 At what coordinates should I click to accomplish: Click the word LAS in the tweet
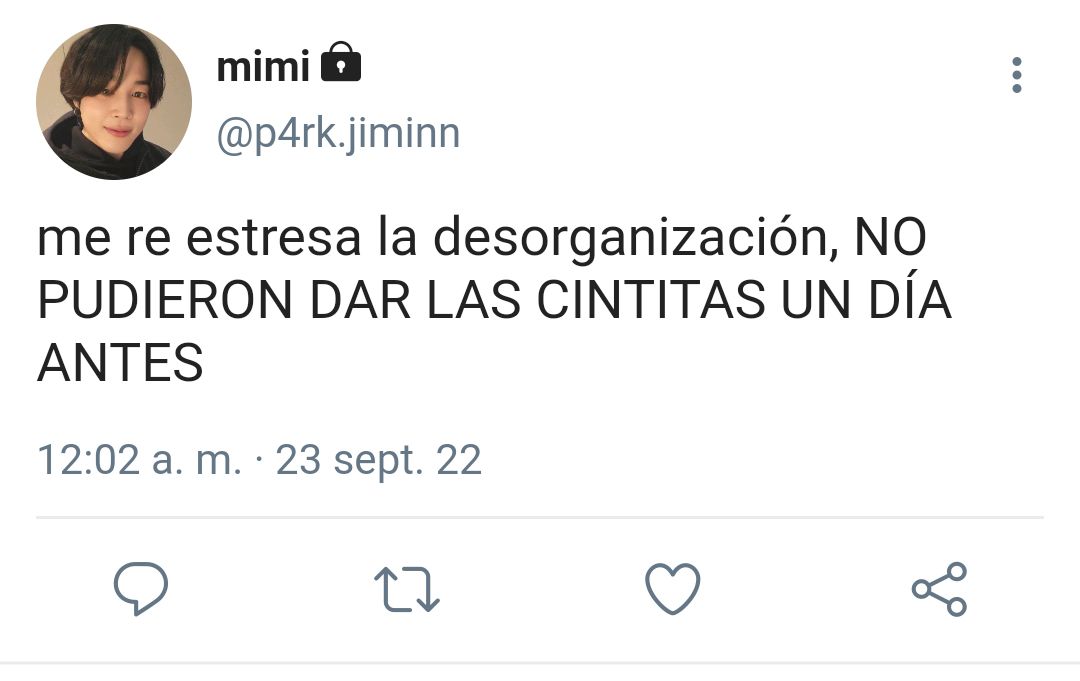[x=474, y=300]
